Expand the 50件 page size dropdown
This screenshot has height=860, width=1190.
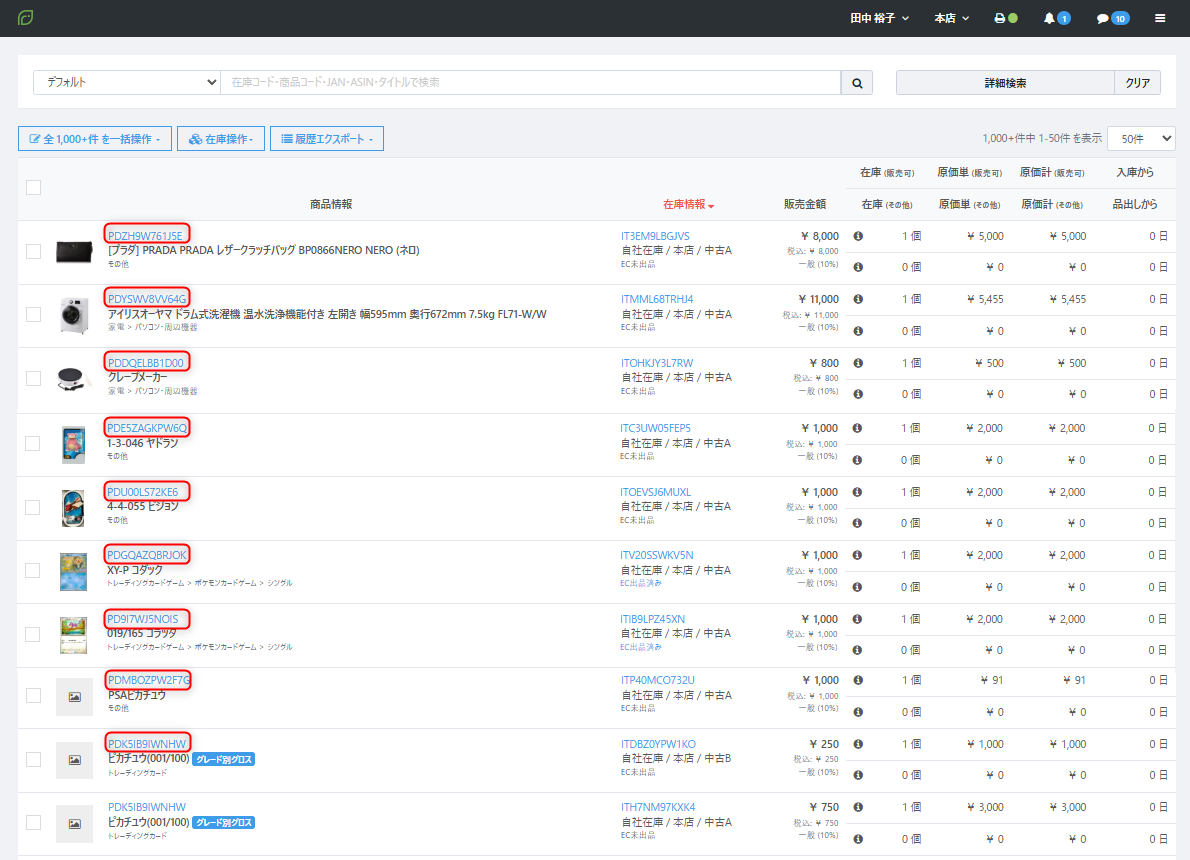click(x=1140, y=139)
